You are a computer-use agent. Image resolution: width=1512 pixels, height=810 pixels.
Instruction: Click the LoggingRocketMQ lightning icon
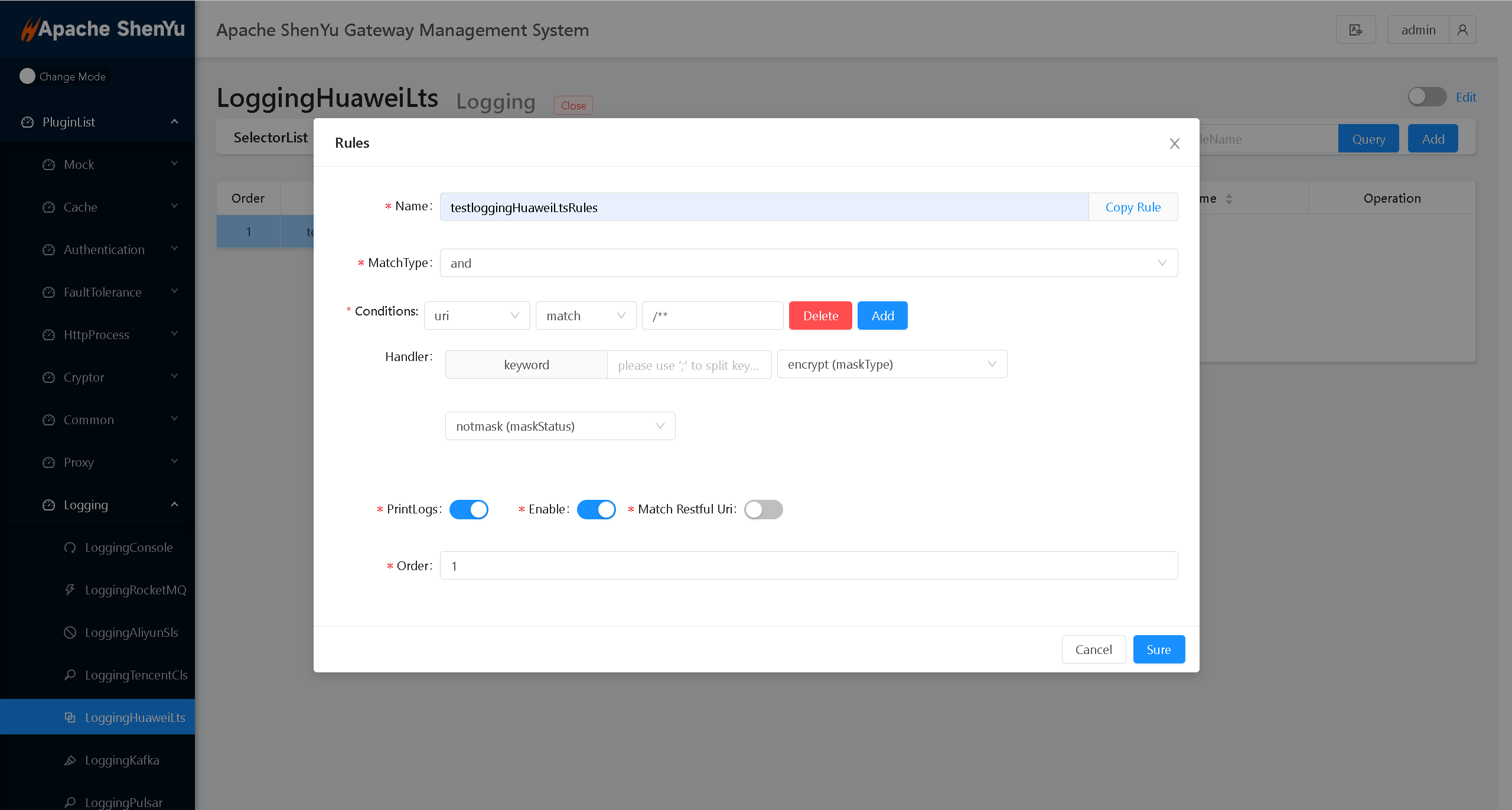tap(70, 590)
